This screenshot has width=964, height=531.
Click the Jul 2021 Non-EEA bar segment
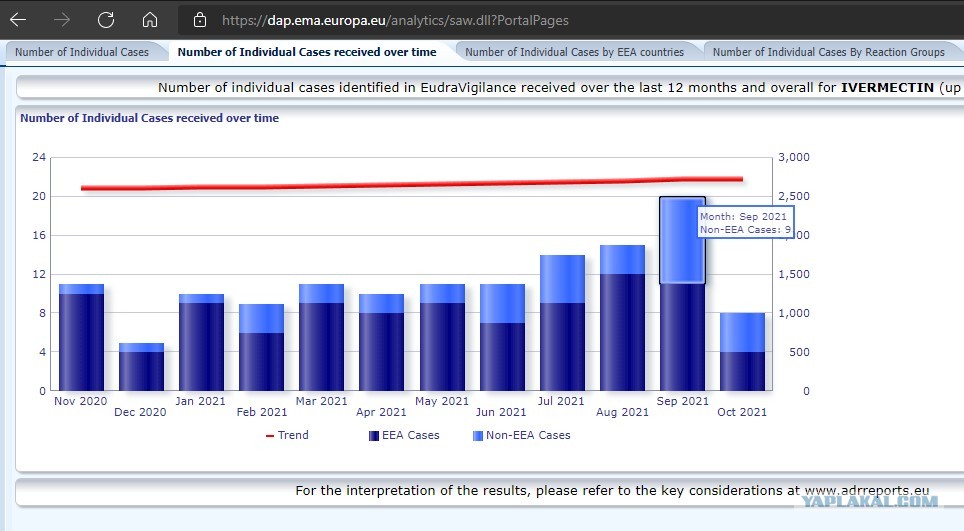(563, 279)
